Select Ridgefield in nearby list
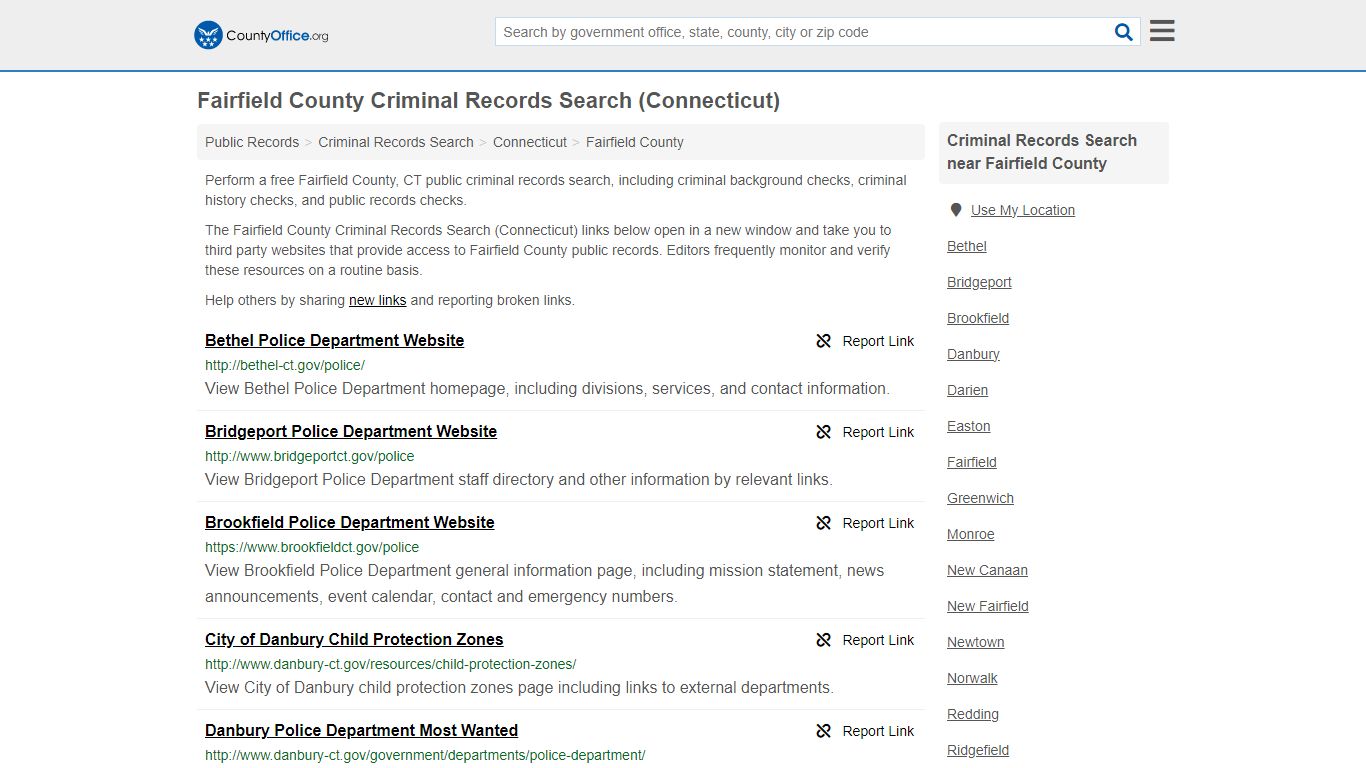The width and height of the screenshot is (1366, 768). coord(978,750)
